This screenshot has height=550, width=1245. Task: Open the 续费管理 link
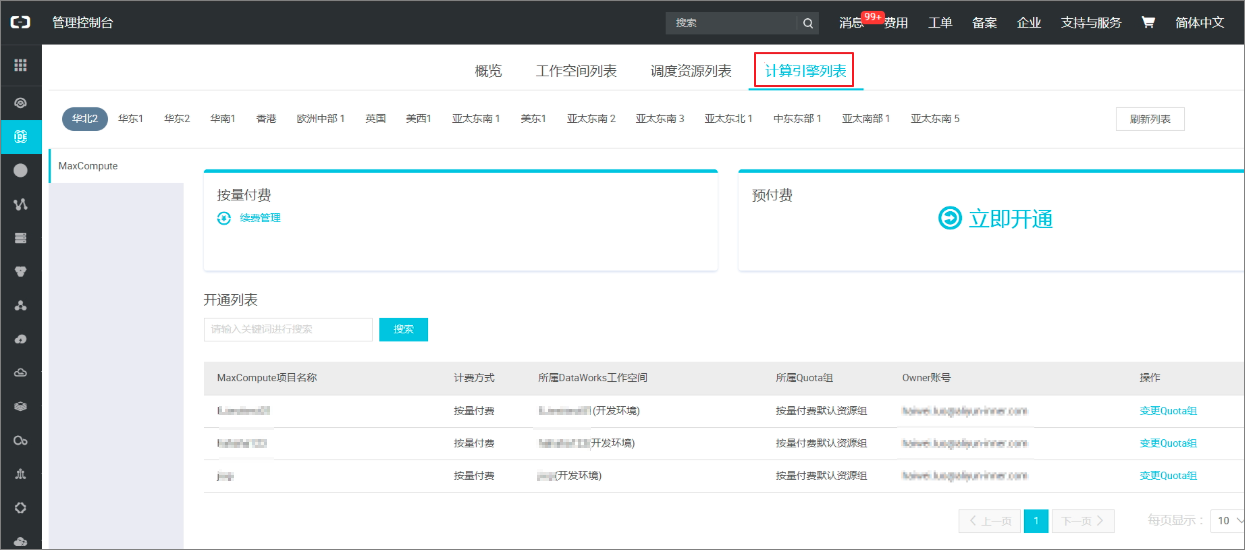point(260,217)
